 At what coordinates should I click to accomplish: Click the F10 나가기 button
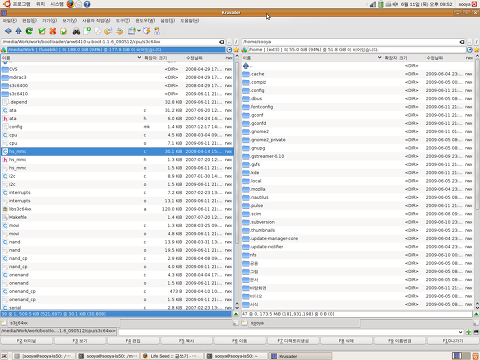pos(453,341)
